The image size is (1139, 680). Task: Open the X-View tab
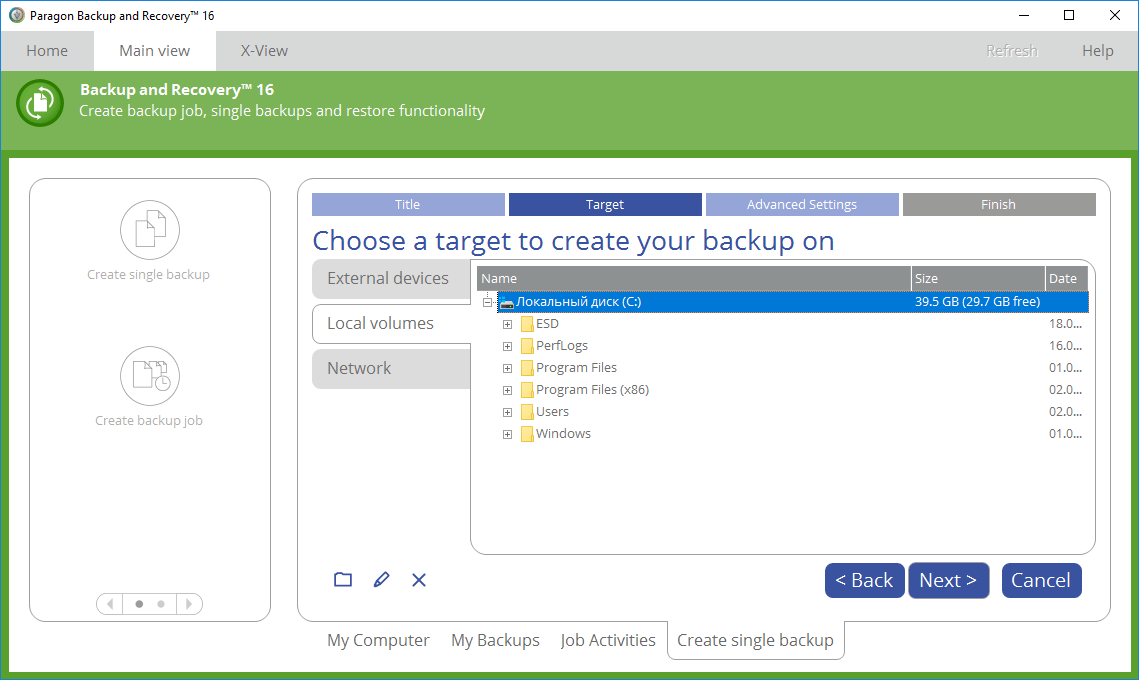tap(264, 51)
